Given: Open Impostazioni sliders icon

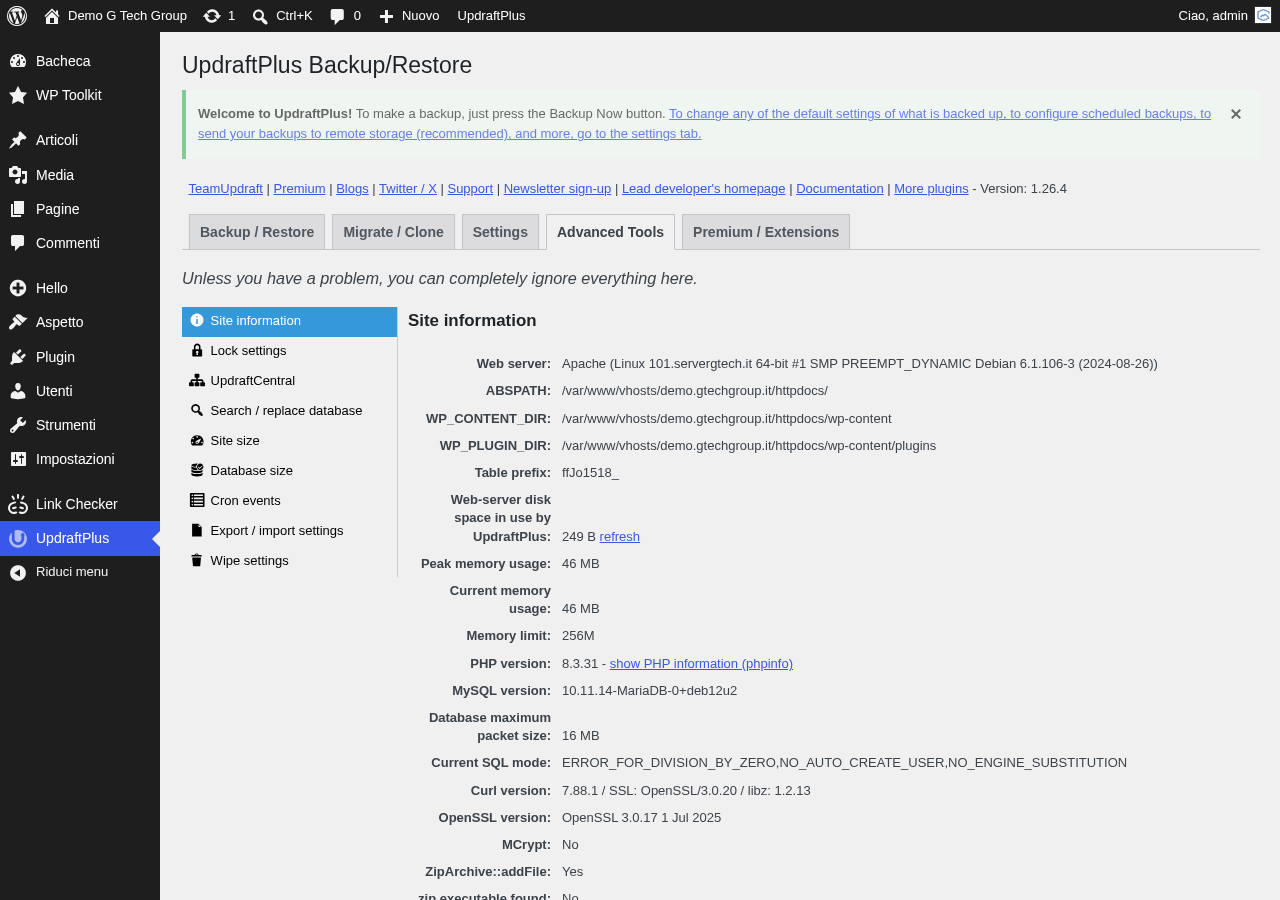Looking at the screenshot, I should 18,459.
